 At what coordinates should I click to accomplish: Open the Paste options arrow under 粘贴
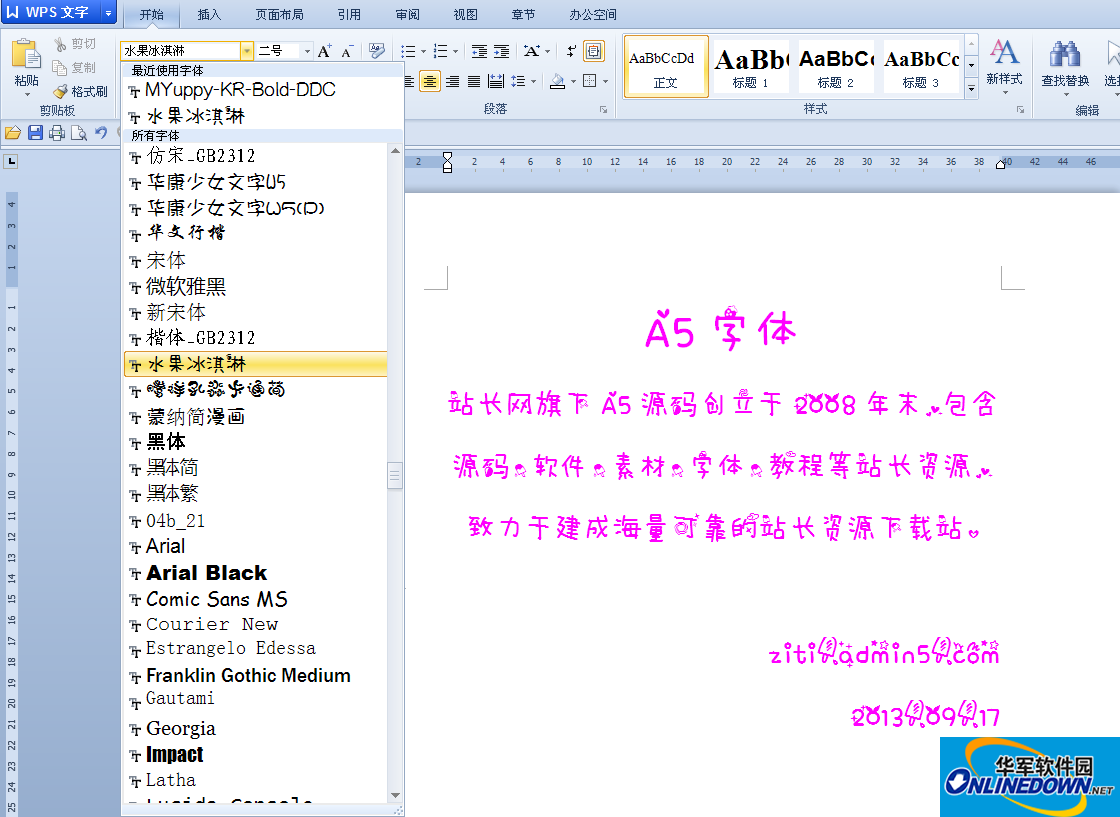[x=27, y=94]
